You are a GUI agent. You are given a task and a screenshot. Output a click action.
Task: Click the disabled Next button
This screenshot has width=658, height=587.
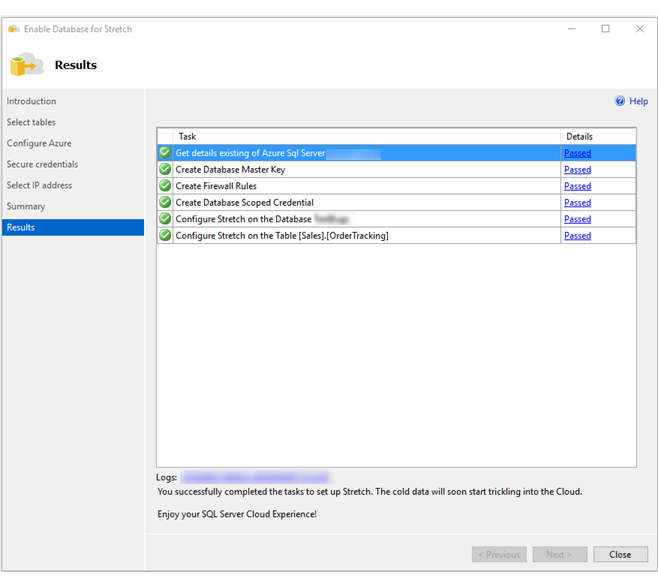[559, 554]
